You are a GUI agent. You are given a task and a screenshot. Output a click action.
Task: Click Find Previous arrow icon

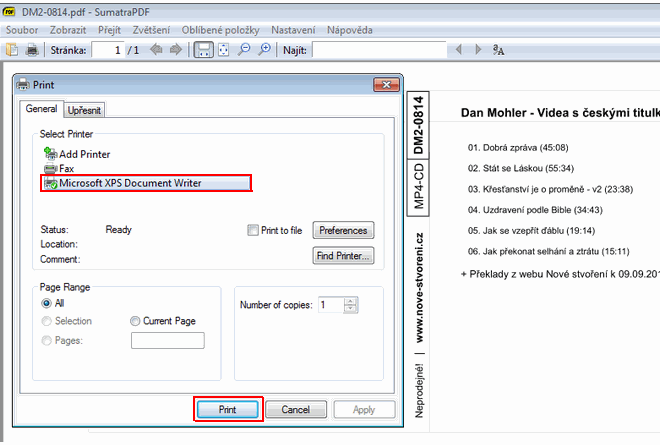pyautogui.click(x=459, y=50)
